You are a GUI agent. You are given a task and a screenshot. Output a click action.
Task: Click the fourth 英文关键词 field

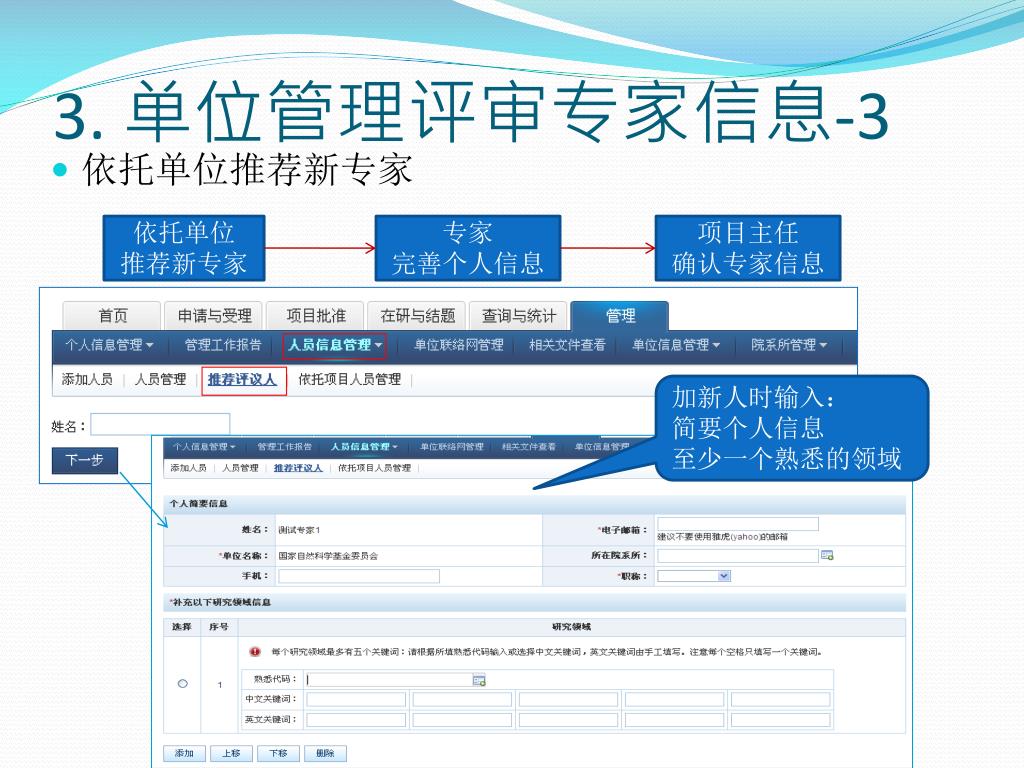pos(674,720)
